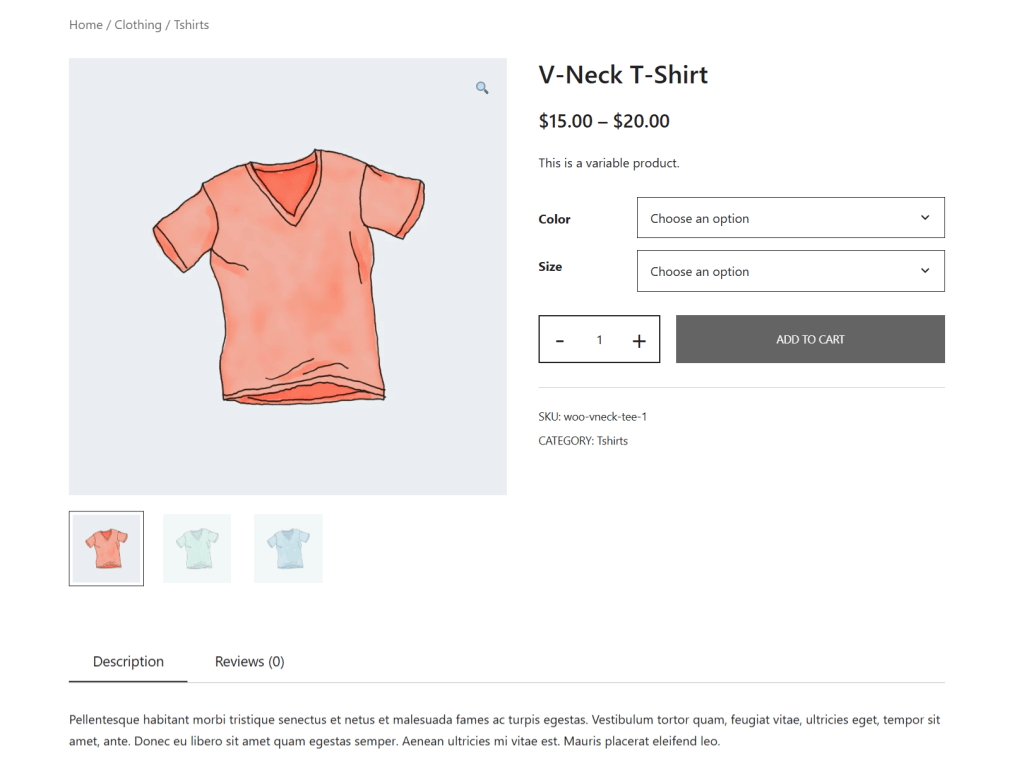1024x759 pixels.
Task: Open the Reviews (0) tab
Action: [x=248, y=661]
